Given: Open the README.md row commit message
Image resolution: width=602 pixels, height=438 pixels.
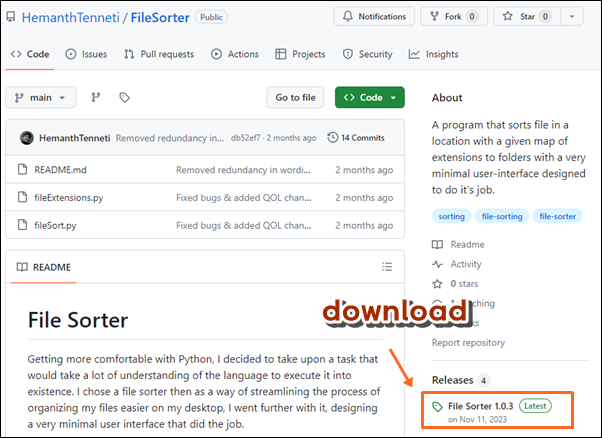Looking at the screenshot, I should point(243,170).
